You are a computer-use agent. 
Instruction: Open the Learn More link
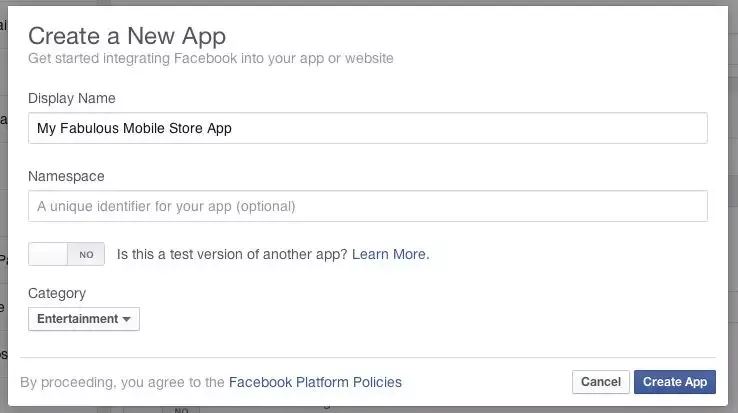click(x=390, y=254)
